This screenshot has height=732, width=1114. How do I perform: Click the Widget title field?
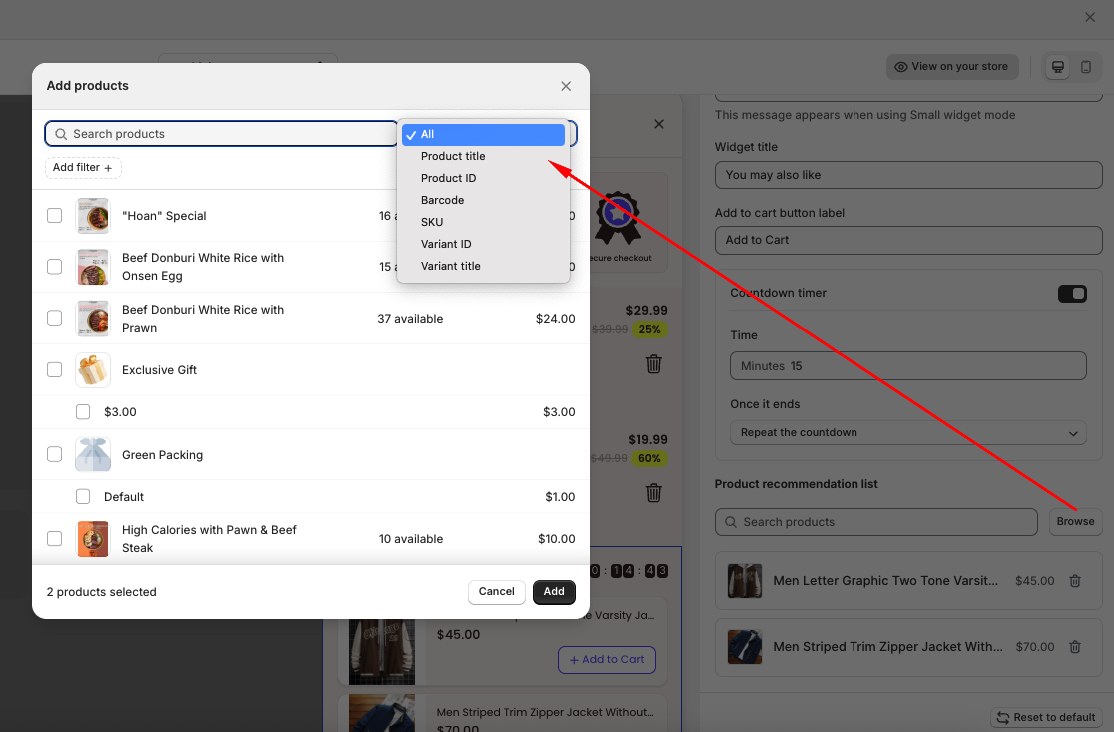pyautogui.click(x=908, y=175)
